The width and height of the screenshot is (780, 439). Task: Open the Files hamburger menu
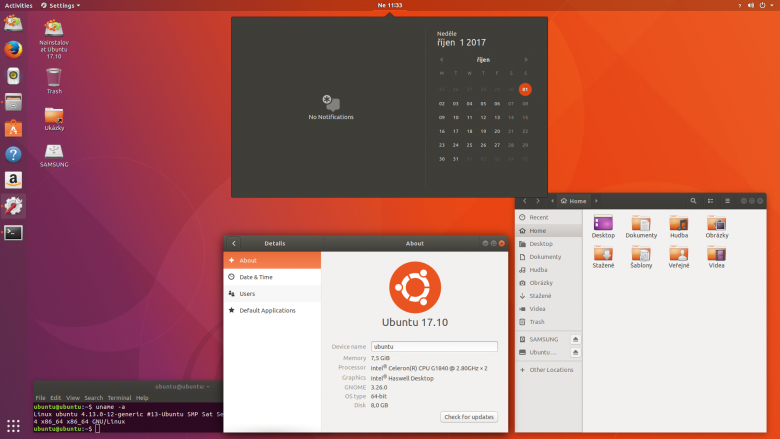(x=727, y=201)
